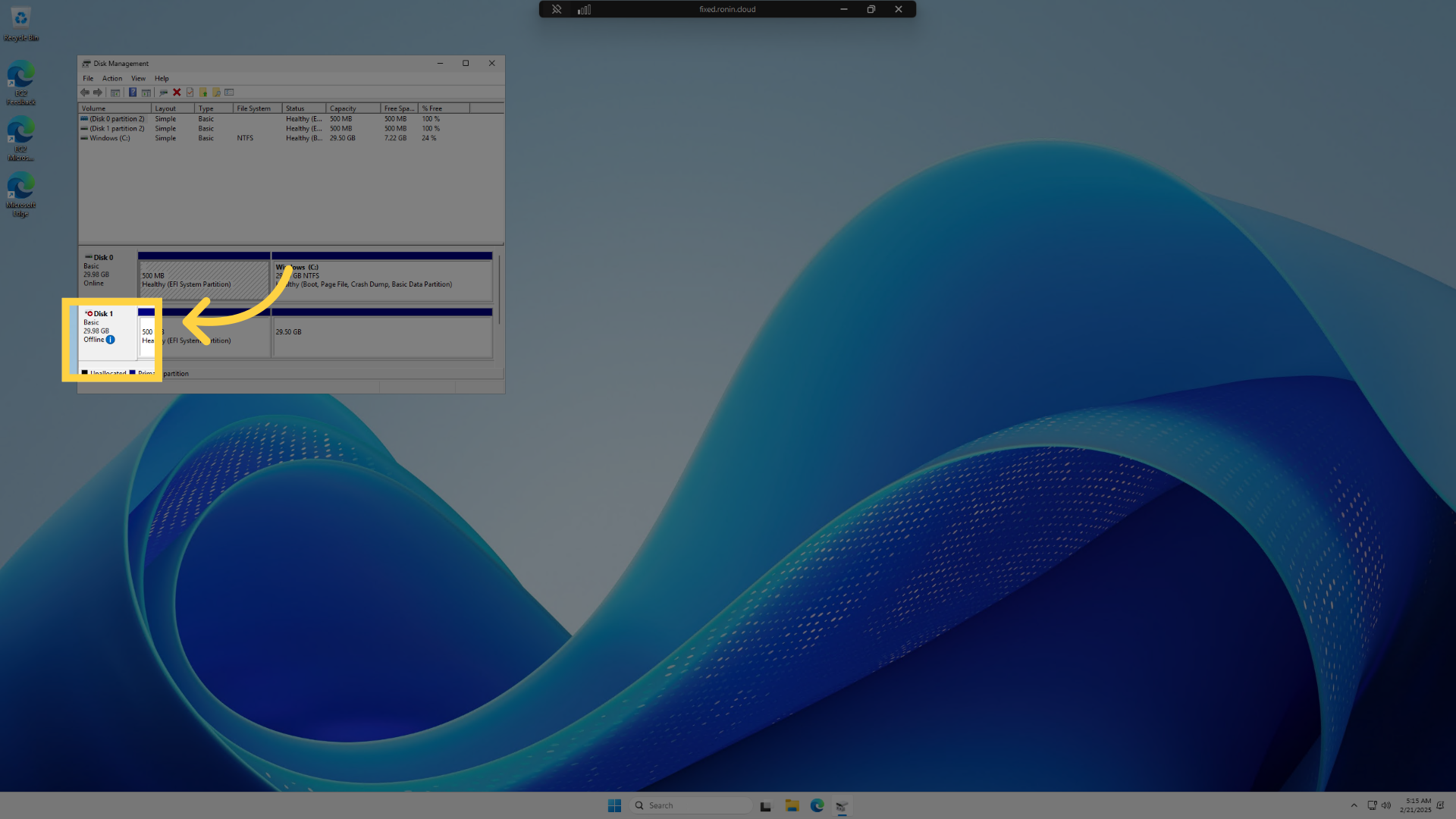
Task: Open Microsoft Edge from the taskbar
Action: [817, 805]
